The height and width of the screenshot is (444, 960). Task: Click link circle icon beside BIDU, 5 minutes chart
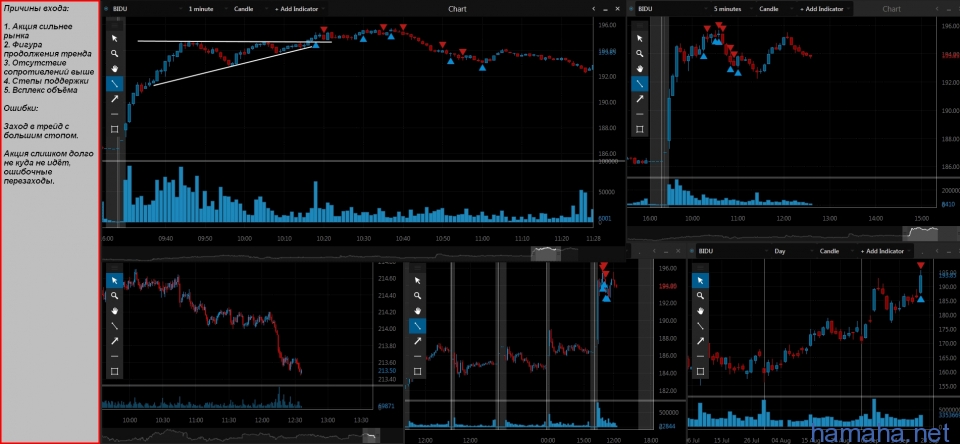(632, 9)
